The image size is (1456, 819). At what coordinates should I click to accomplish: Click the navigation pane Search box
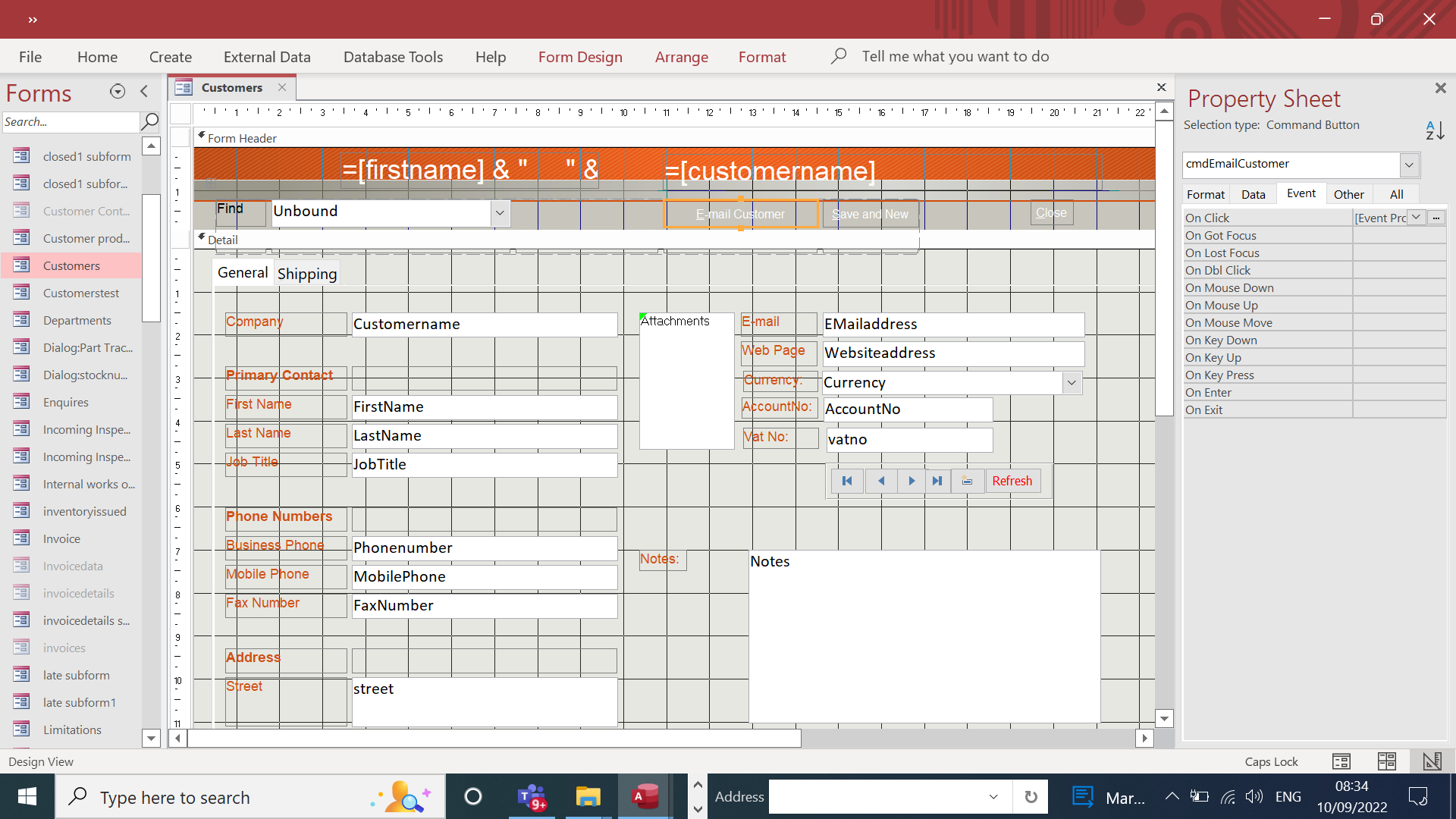[x=71, y=121]
